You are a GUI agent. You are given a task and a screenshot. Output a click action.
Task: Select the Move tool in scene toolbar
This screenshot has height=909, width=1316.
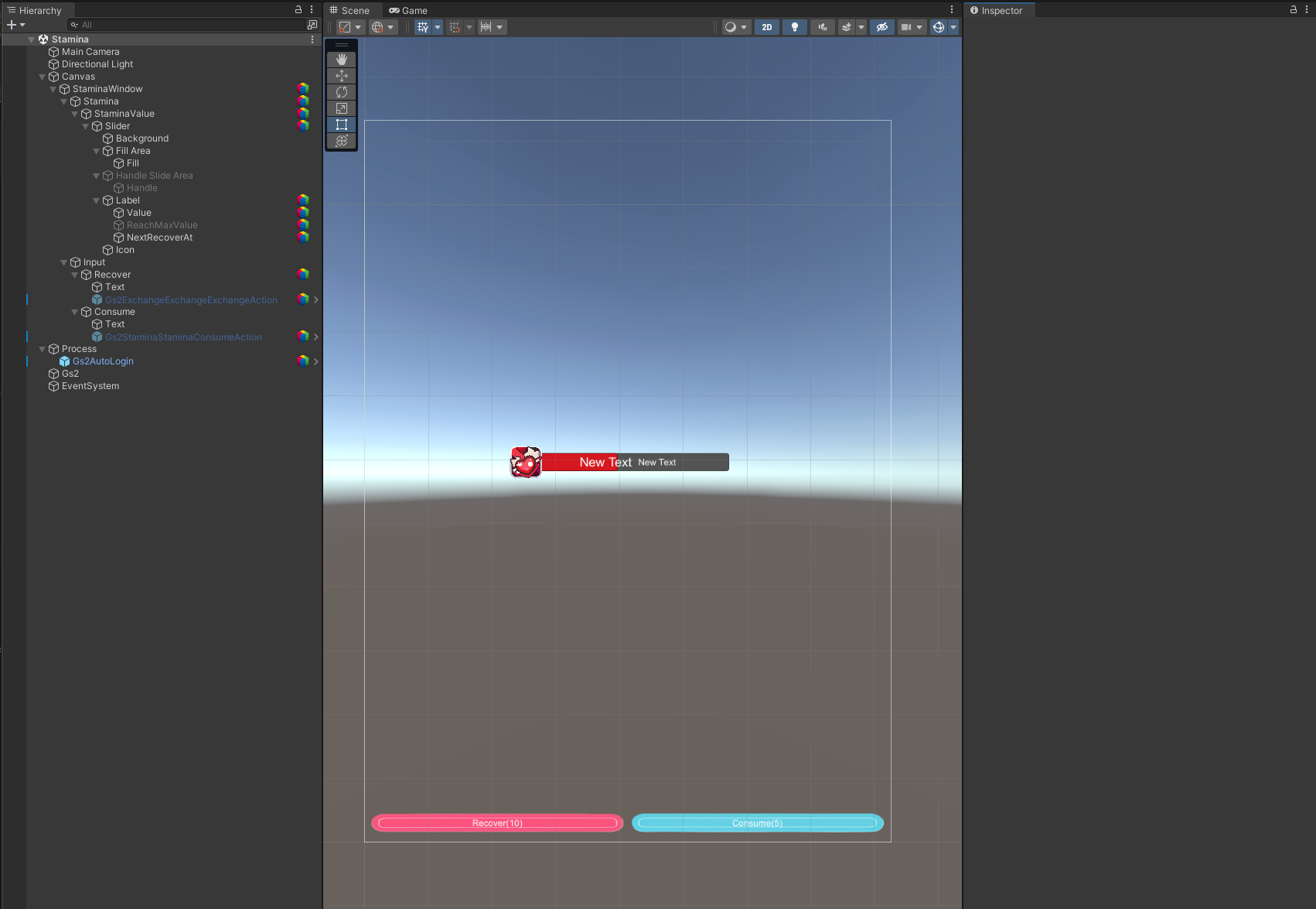pos(342,76)
